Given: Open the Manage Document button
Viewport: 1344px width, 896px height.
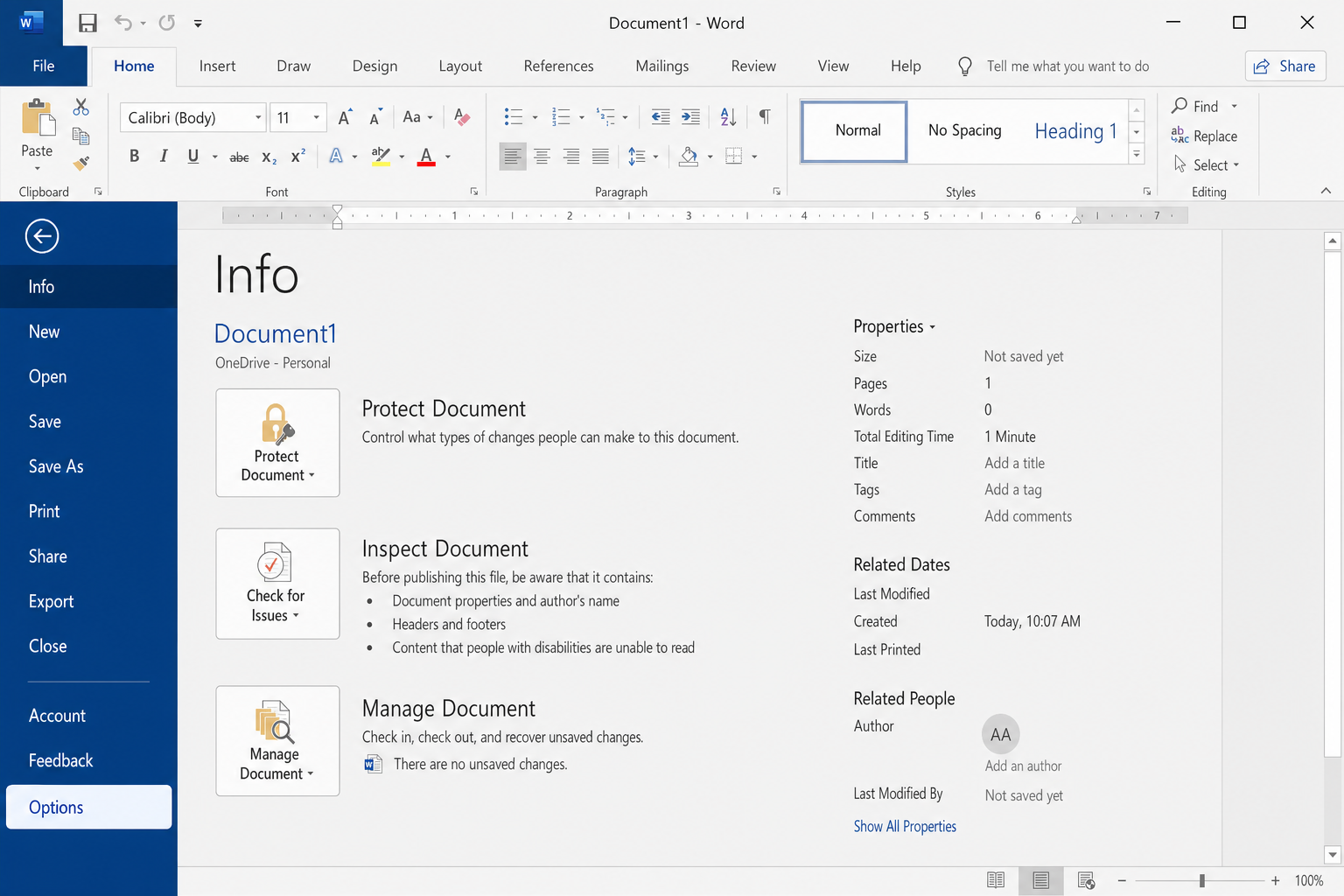Looking at the screenshot, I should coord(277,741).
